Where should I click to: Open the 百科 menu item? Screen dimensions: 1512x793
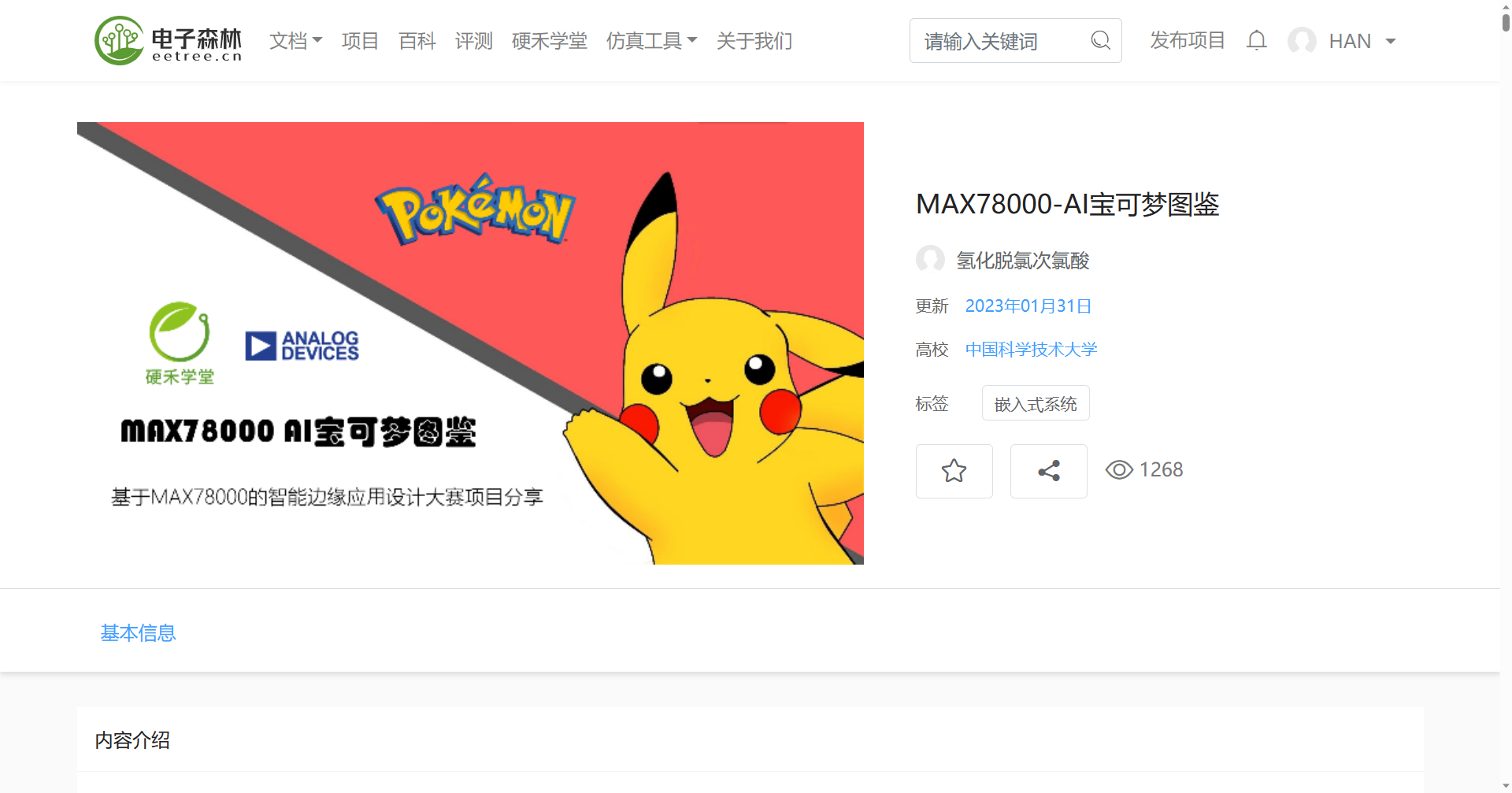pos(417,41)
